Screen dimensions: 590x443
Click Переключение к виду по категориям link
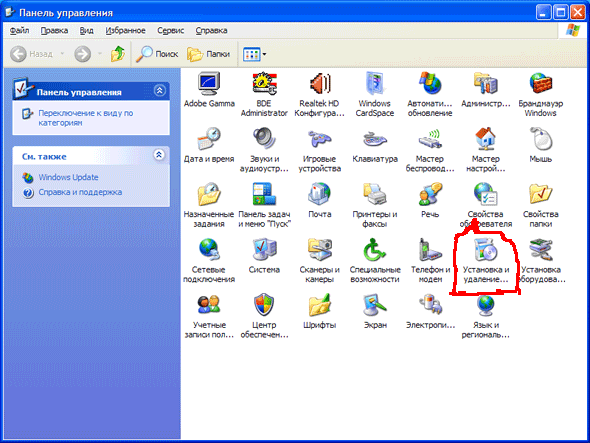click(x=86, y=118)
